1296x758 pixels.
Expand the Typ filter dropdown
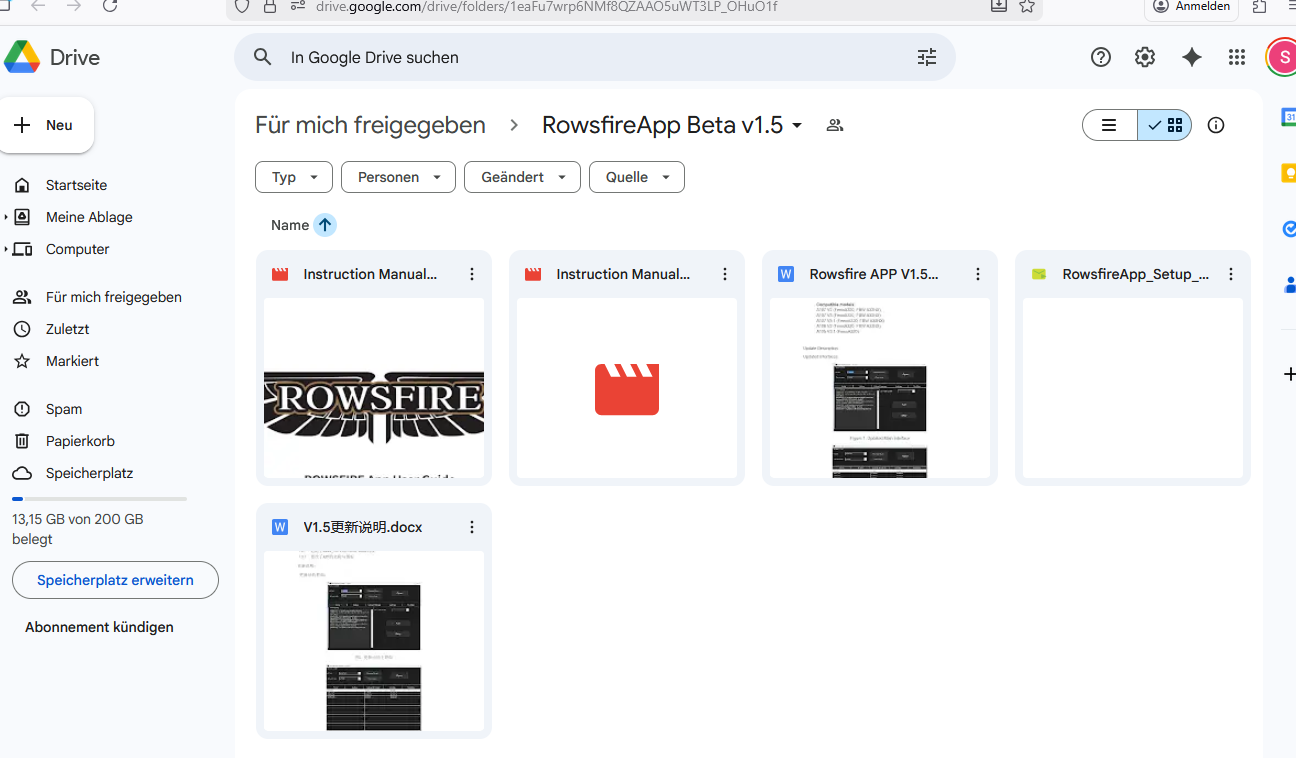(294, 177)
